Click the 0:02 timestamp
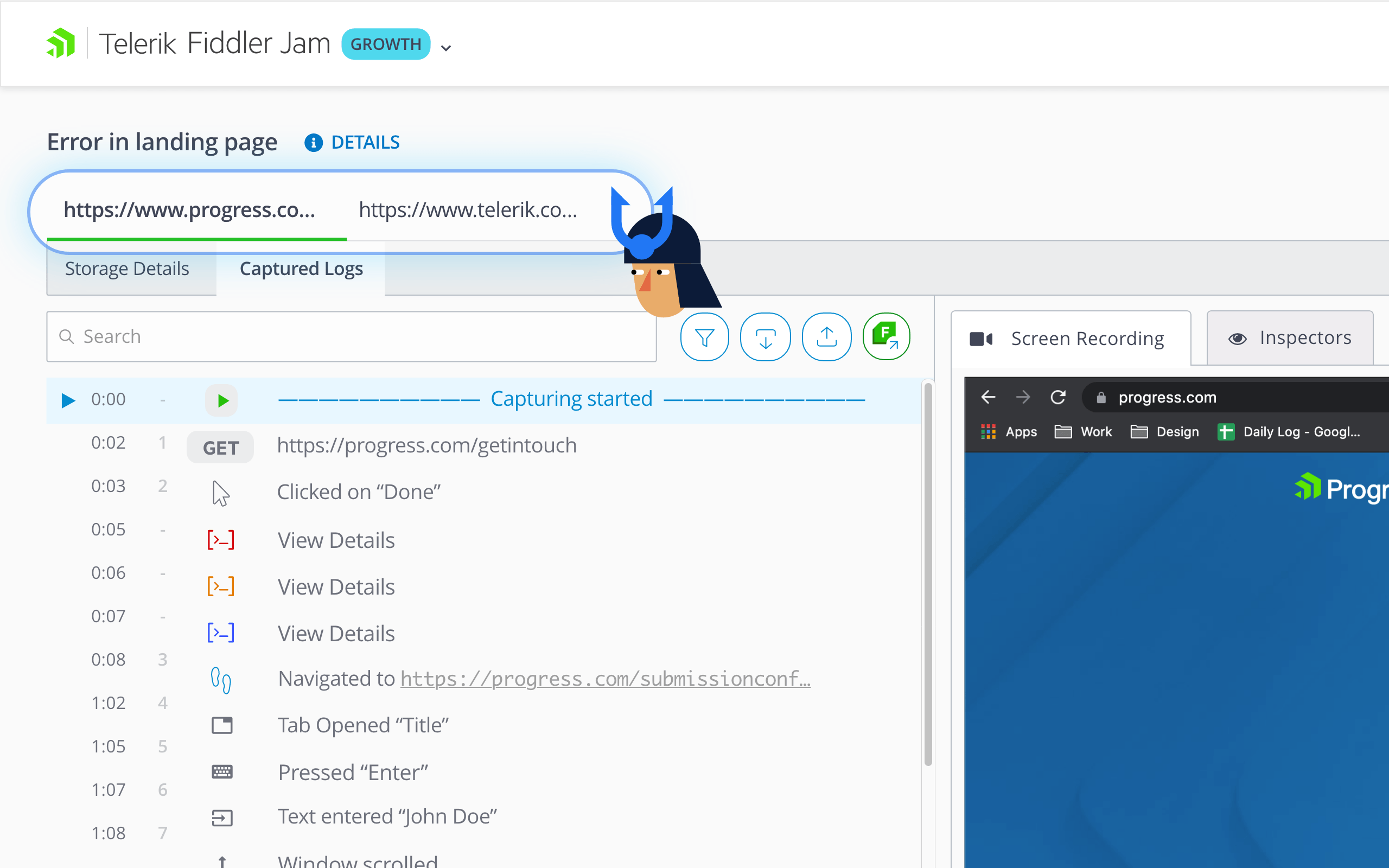This screenshot has height=868, width=1389. tap(109, 443)
